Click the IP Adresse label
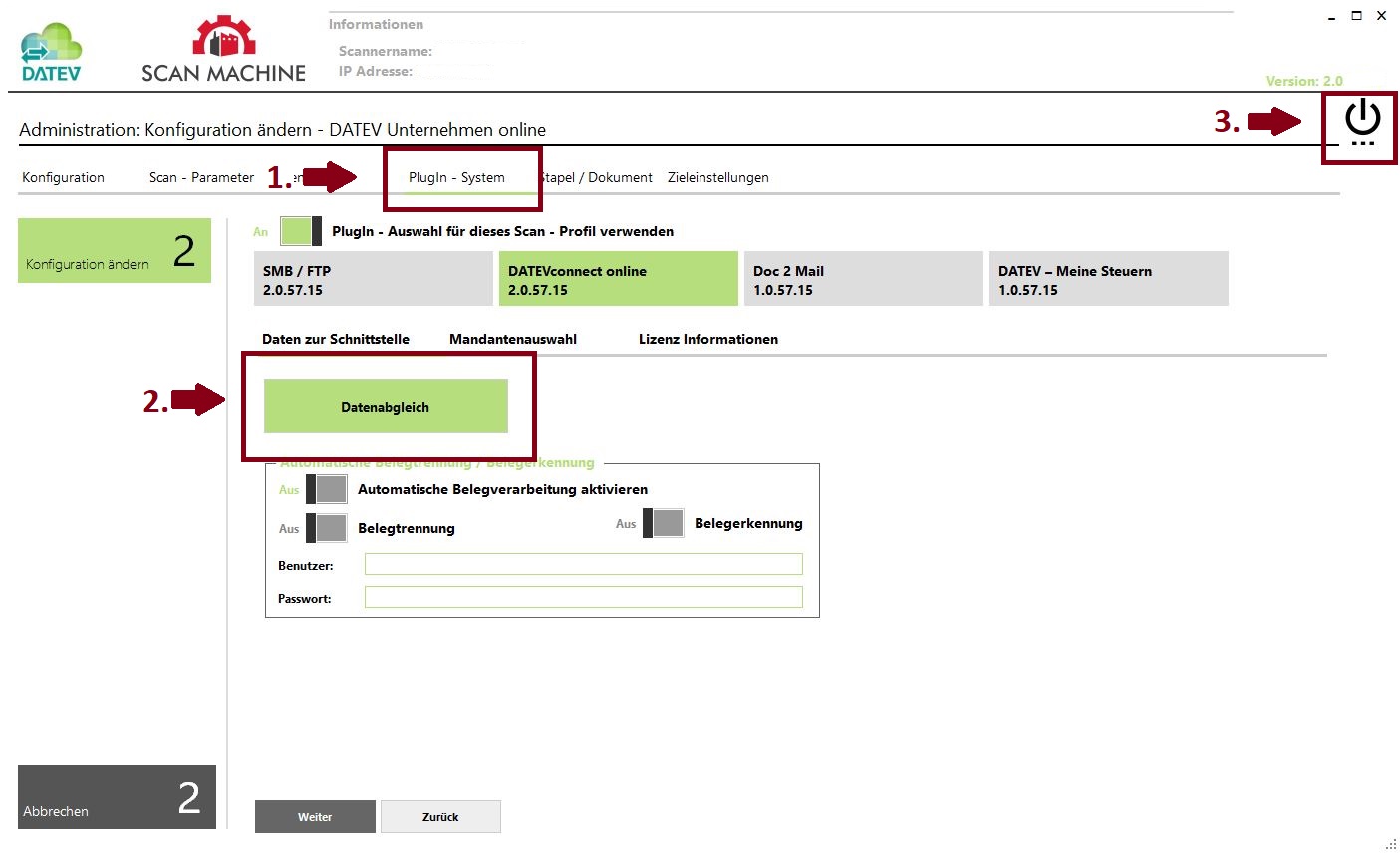 pyautogui.click(x=375, y=71)
